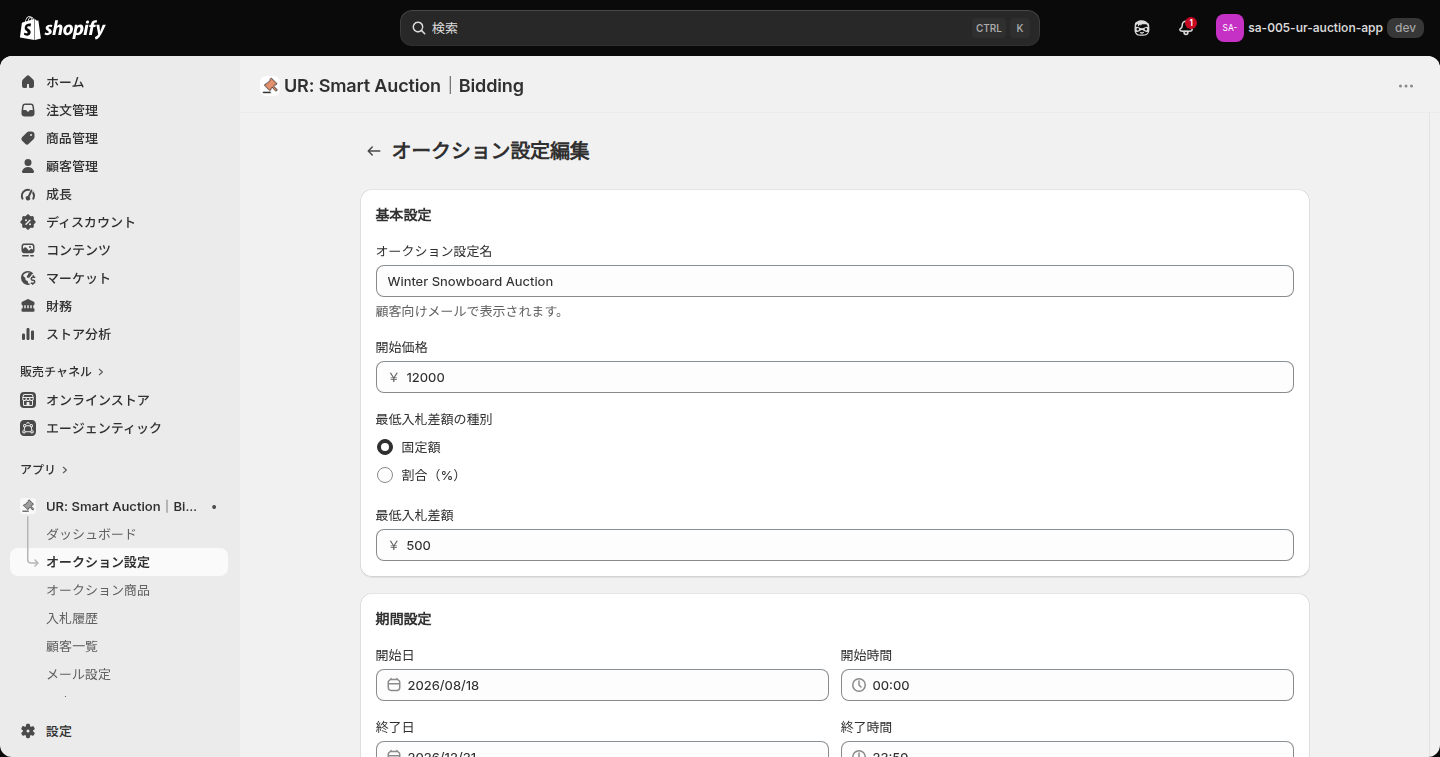Open the 商品管理 menu item
1440x757 pixels.
[119, 138]
